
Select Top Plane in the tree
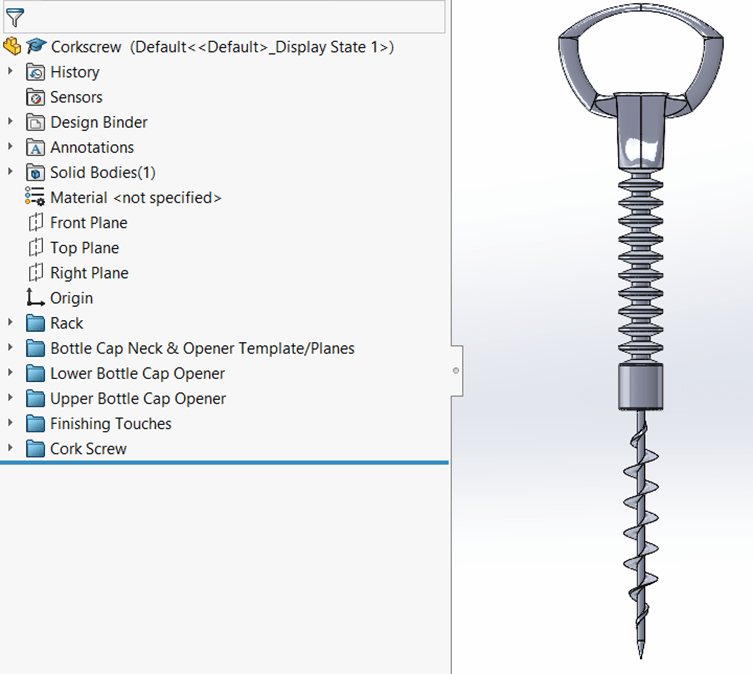[x=84, y=248]
